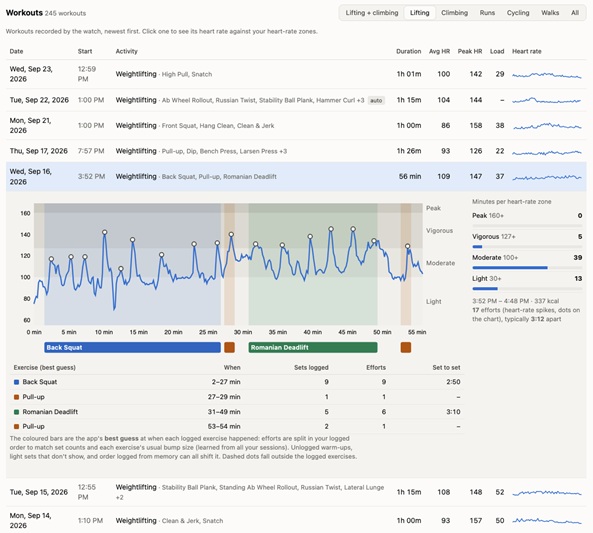Image resolution: width=593 pixels, height=533 pixels.
Task: Open the Mon, Sep 14 Clean & Jerk workout
Action: coord(296,521)
